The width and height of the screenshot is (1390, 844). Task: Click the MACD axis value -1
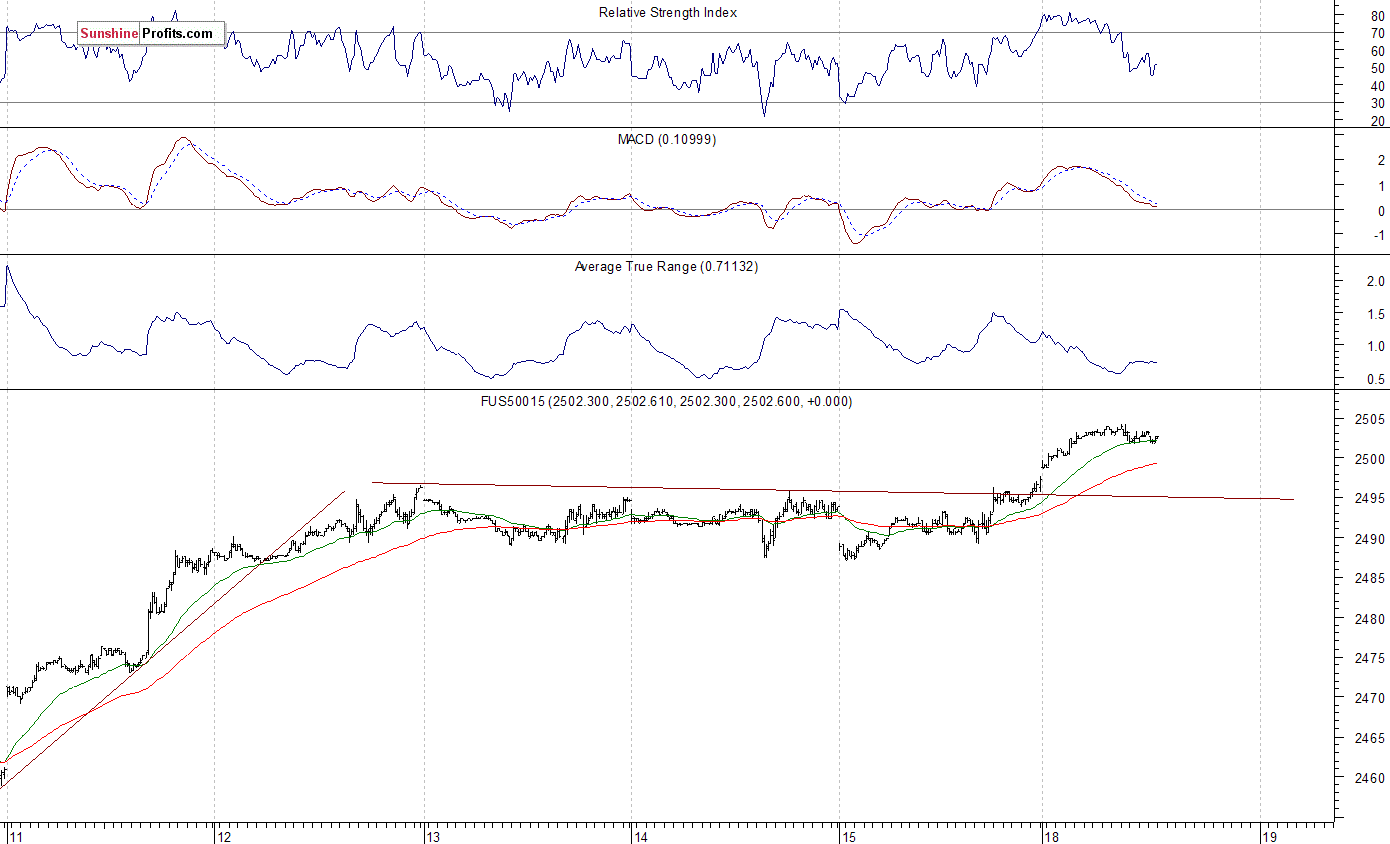pos(1378,236)
